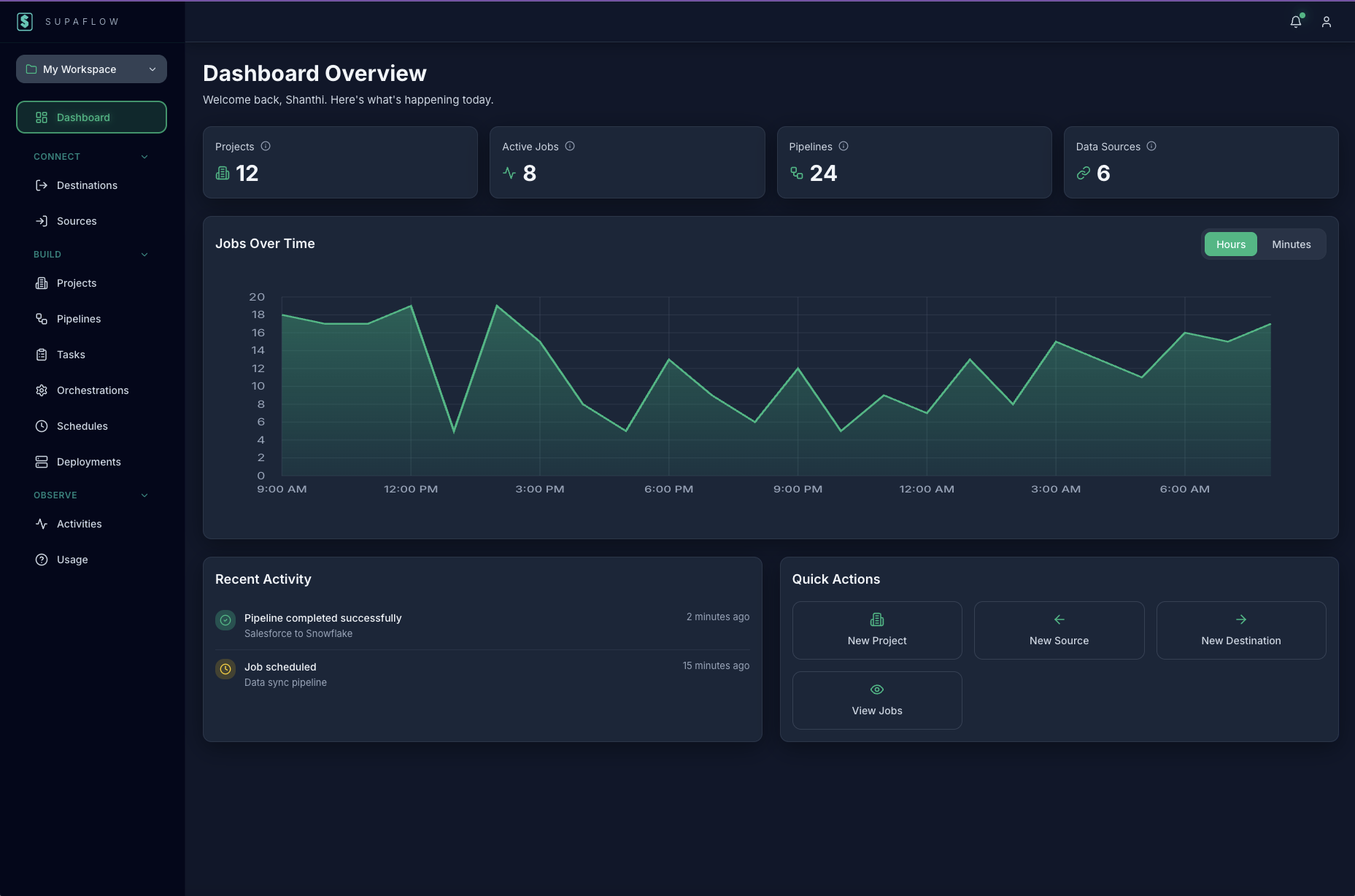This screenshot has width=1355, height=896.
Task: Open Pipelines in sidebar
Action: (x=91, y=319)
